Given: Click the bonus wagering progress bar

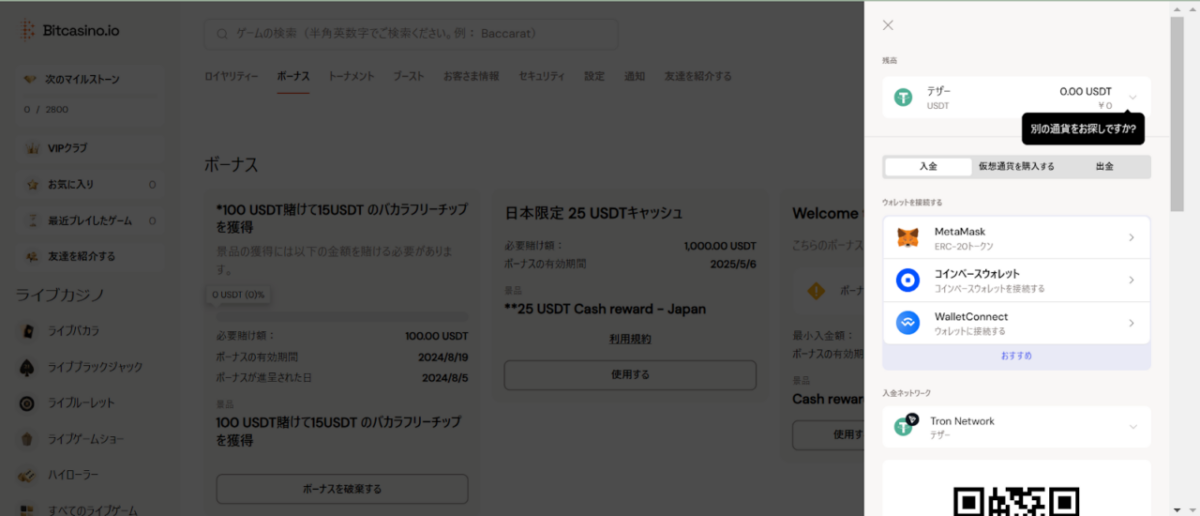Looking at the screenshot, I should pos(342,316).
